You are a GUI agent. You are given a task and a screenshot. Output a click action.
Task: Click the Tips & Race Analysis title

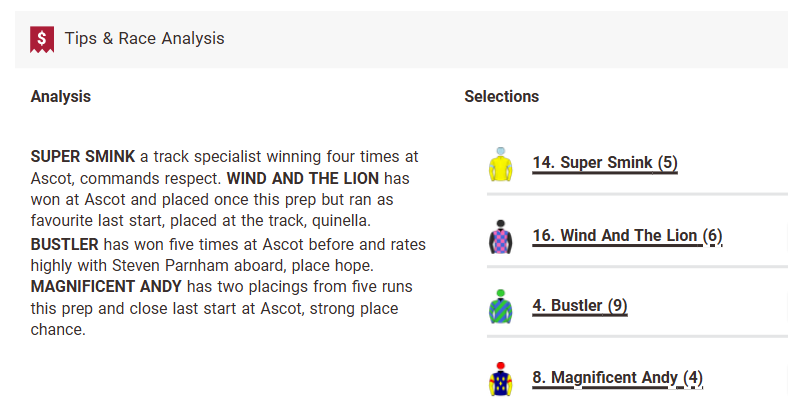[144, 39]
